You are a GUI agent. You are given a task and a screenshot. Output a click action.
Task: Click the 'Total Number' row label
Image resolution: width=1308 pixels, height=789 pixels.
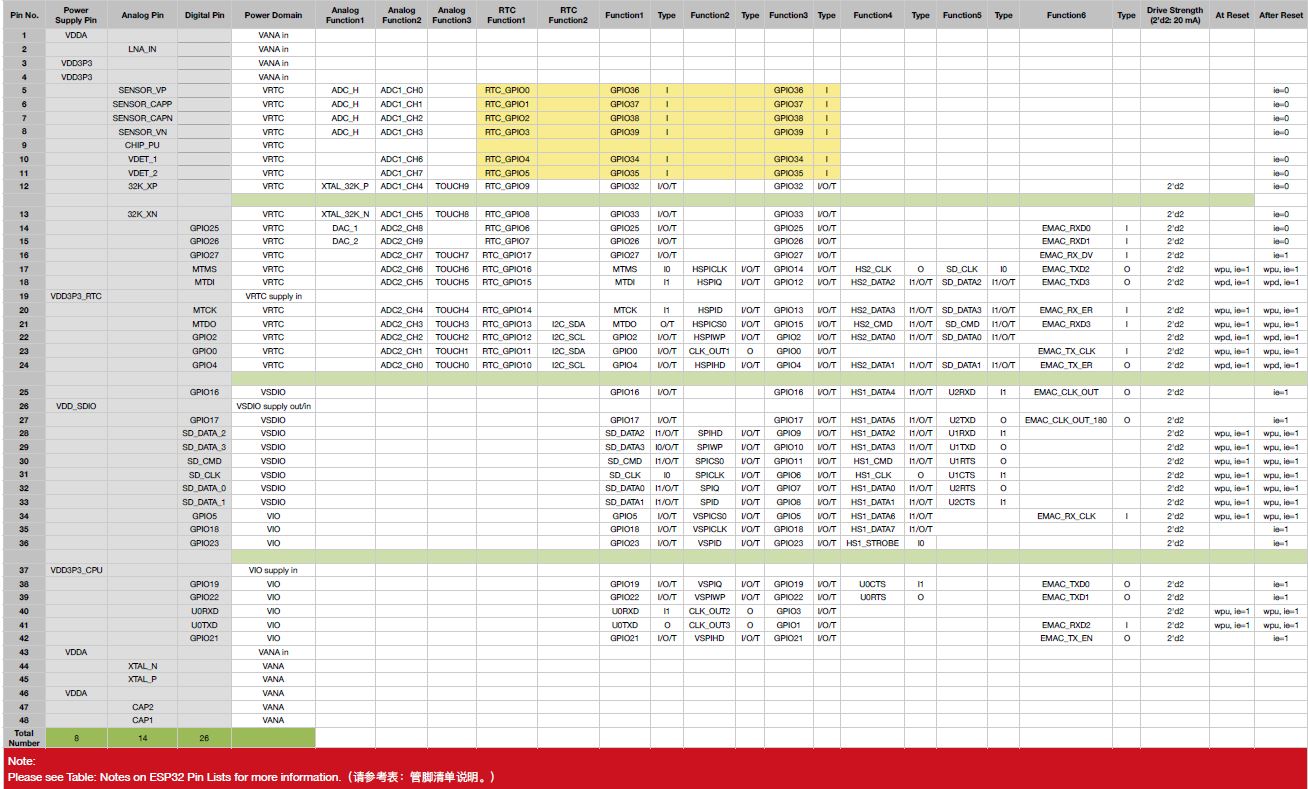click(x=24, y=738)
